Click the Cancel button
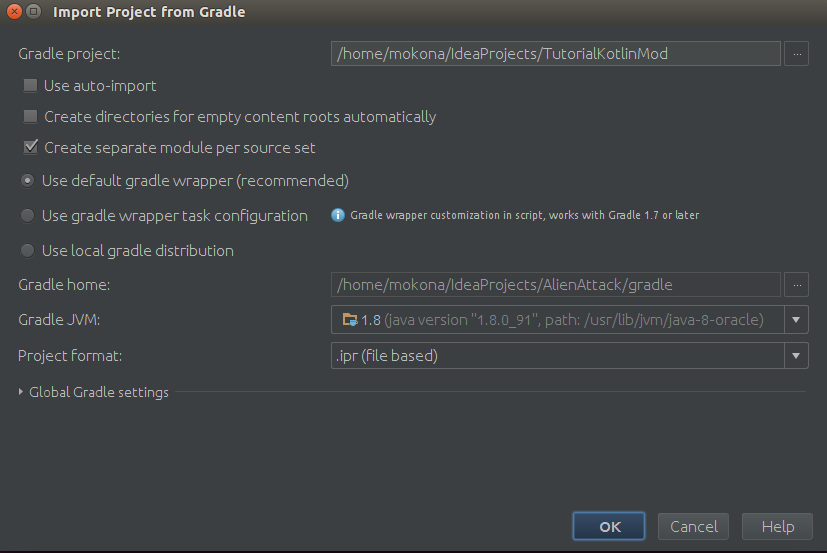This screenshot has height=553, width=827. [x=694, y=526]
